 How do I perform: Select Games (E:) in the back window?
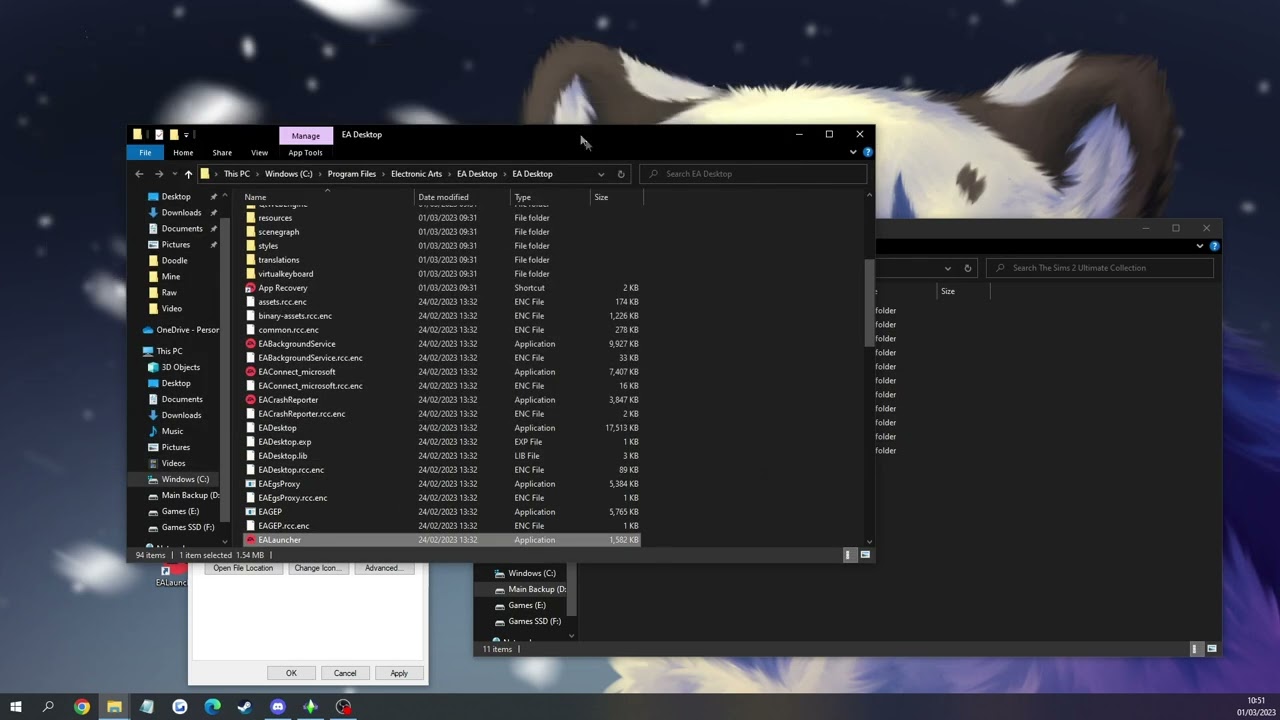526,605
